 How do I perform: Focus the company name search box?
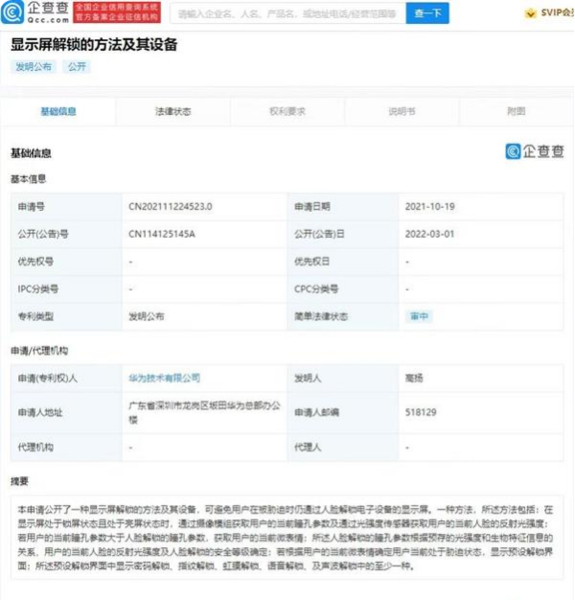(x=288, y=14)
